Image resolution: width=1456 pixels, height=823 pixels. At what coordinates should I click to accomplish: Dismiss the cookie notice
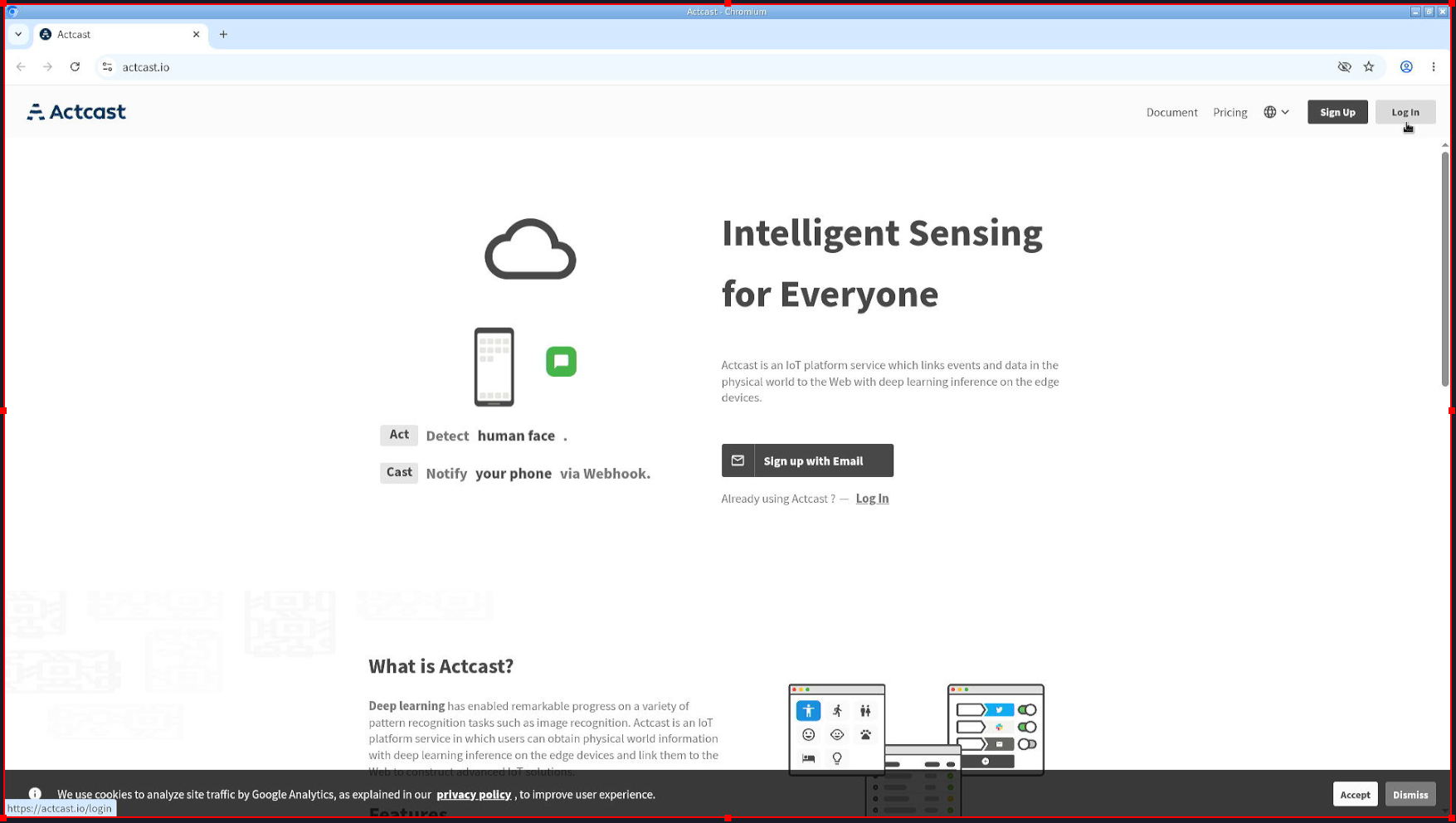[1410, 794]
